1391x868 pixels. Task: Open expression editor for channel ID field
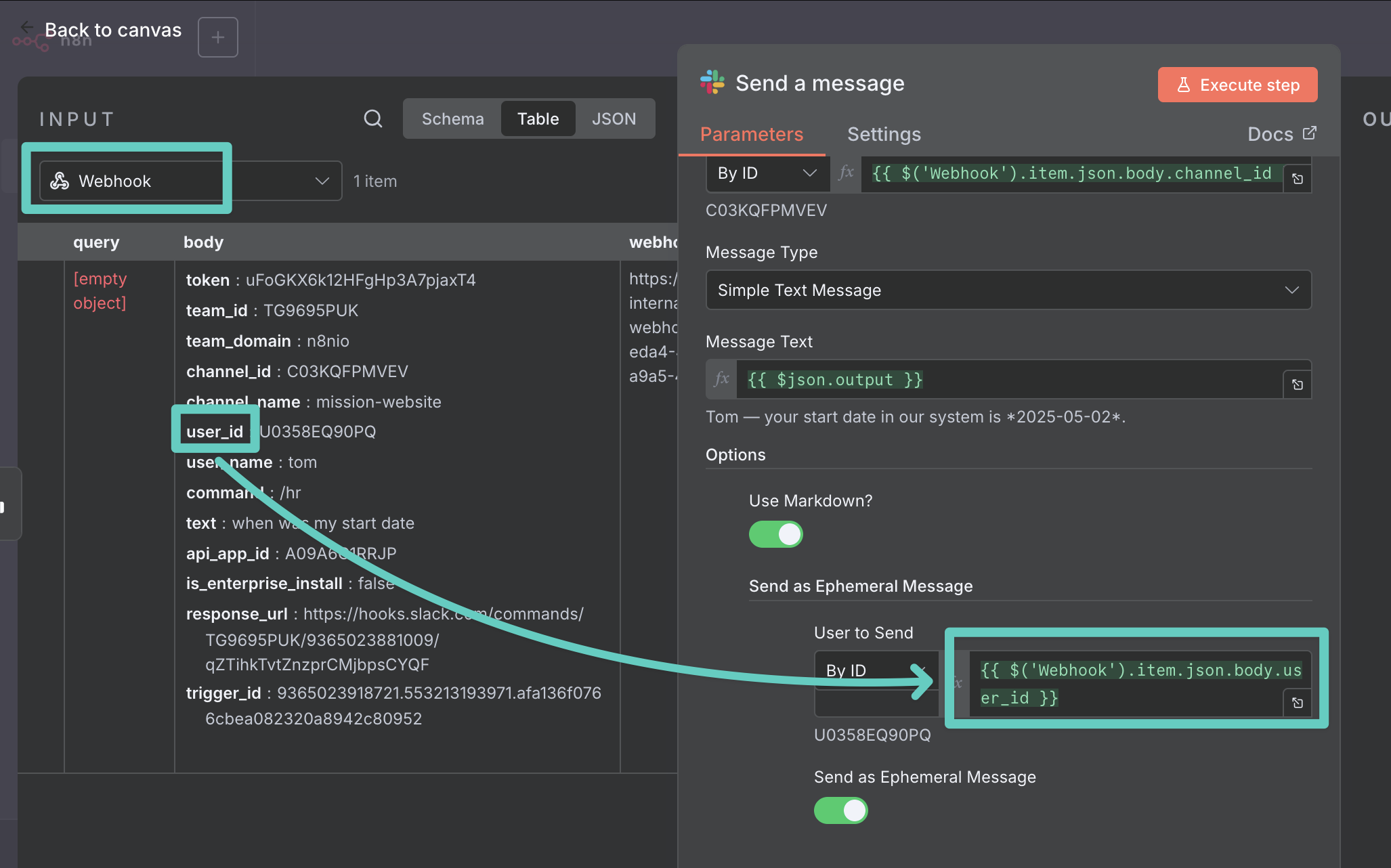coord(1297,179)
